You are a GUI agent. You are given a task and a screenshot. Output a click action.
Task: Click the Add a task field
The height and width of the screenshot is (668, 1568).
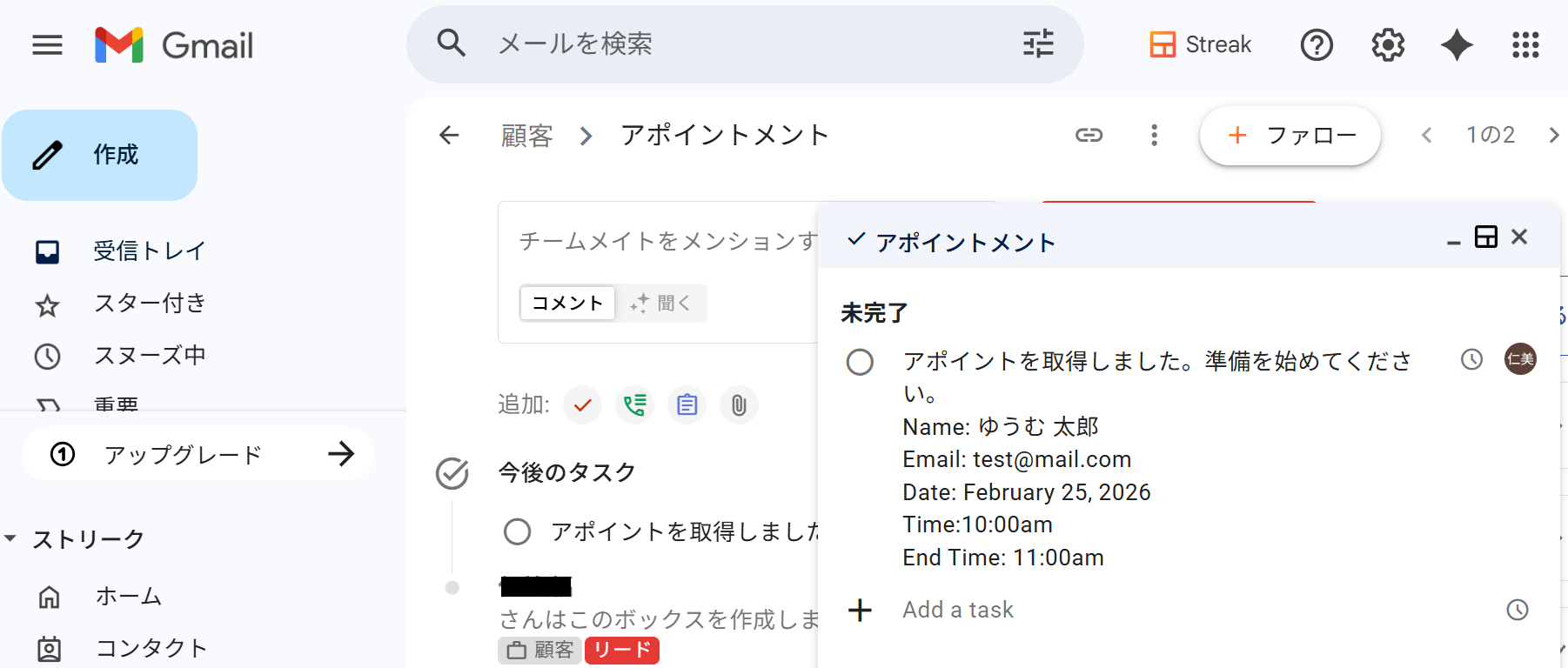click(958, 610)
